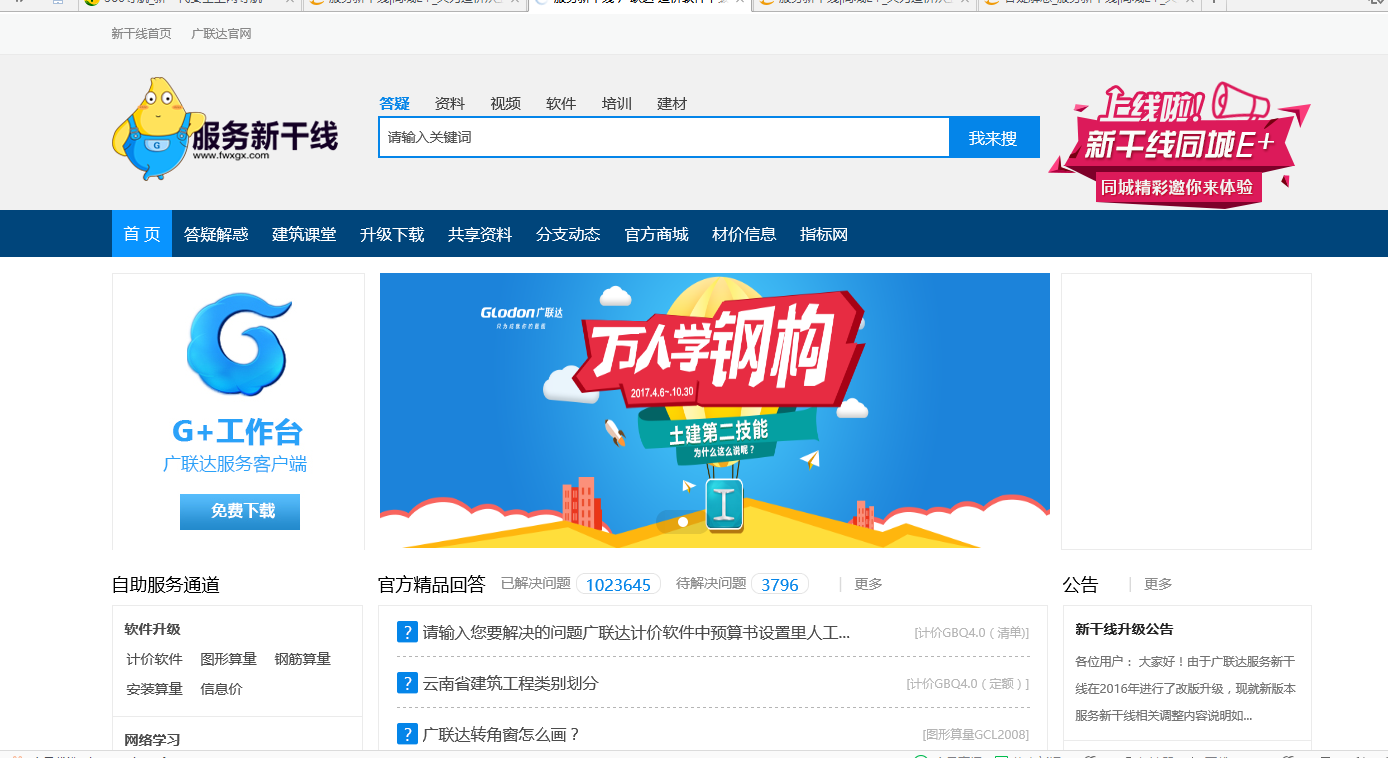The width and height of the screenshot is (1388, 758).
Task: Open the 新干线同城E+ promotional banner
Action: pos(1179,144)
